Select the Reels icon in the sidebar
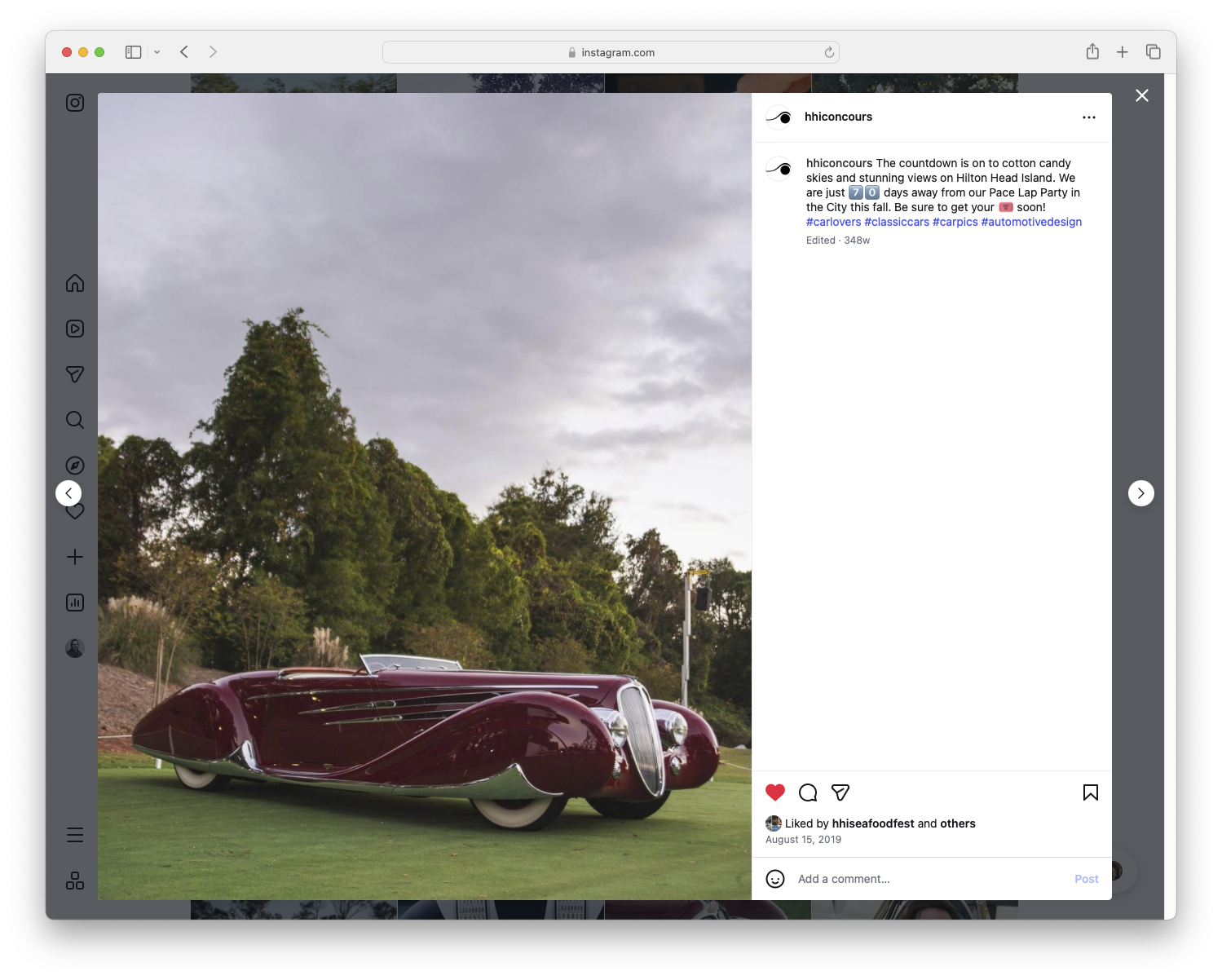This screenshot has height=980, width=1222. 74,329
